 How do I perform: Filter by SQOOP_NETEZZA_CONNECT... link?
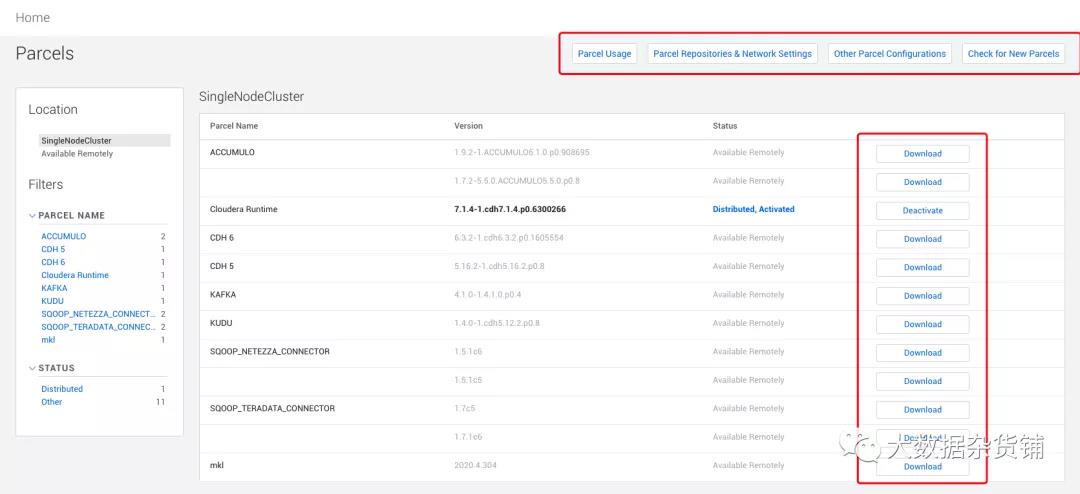(98, 314)
